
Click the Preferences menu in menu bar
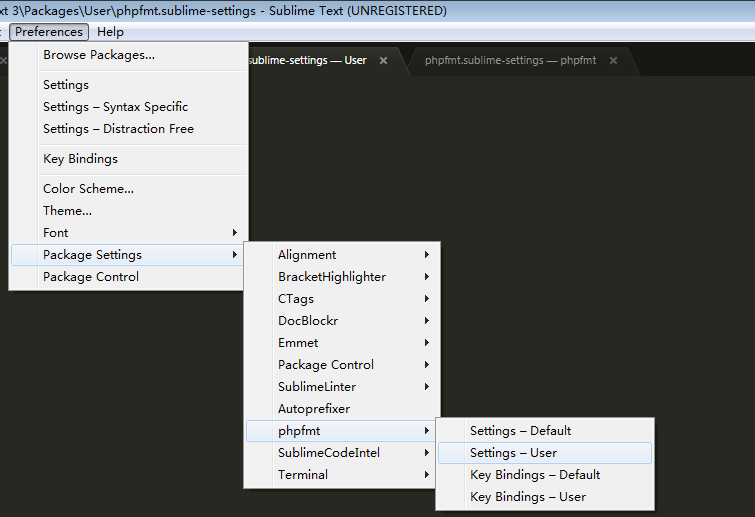point(49,32)
